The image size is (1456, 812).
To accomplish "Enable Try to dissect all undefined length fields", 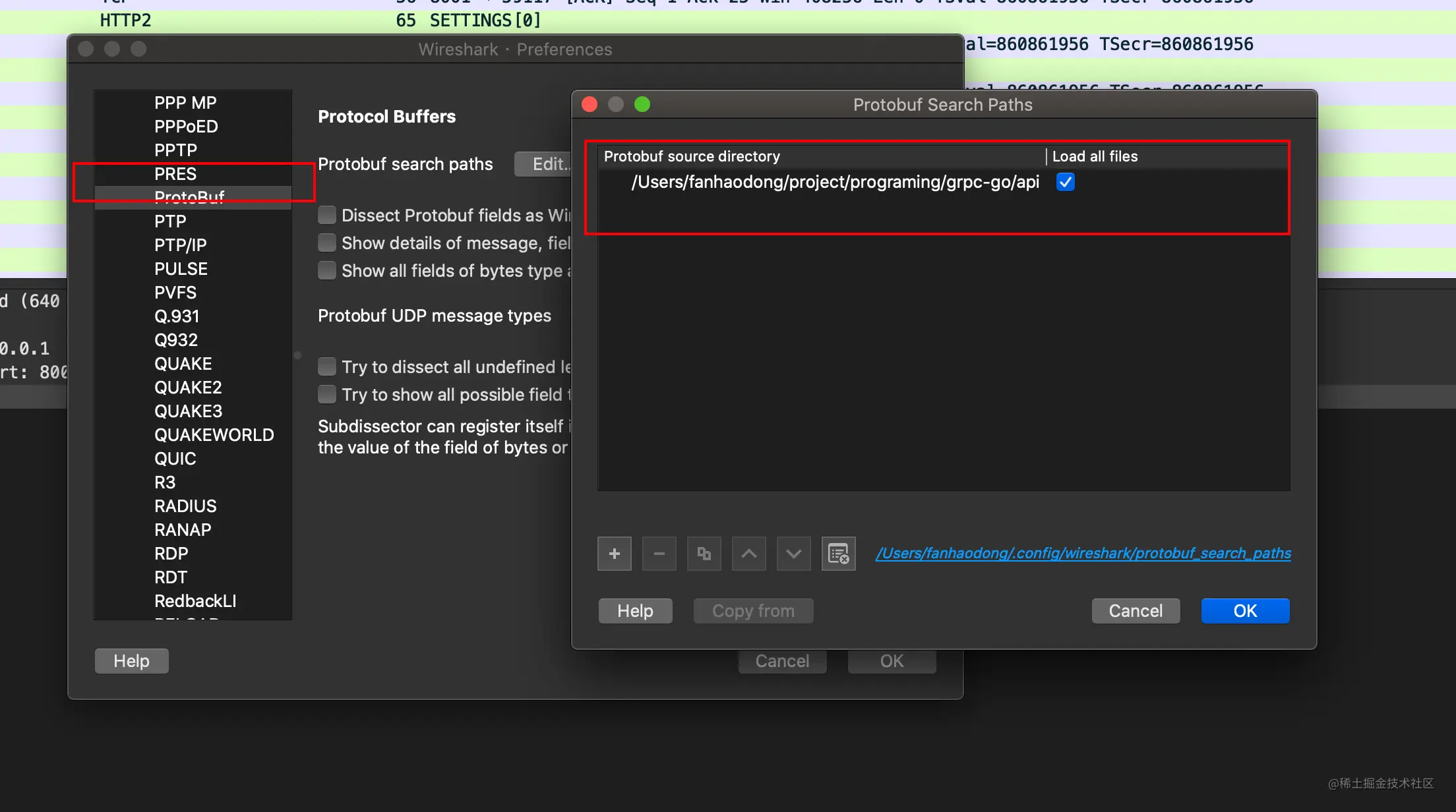I will [x=326, y=367].
